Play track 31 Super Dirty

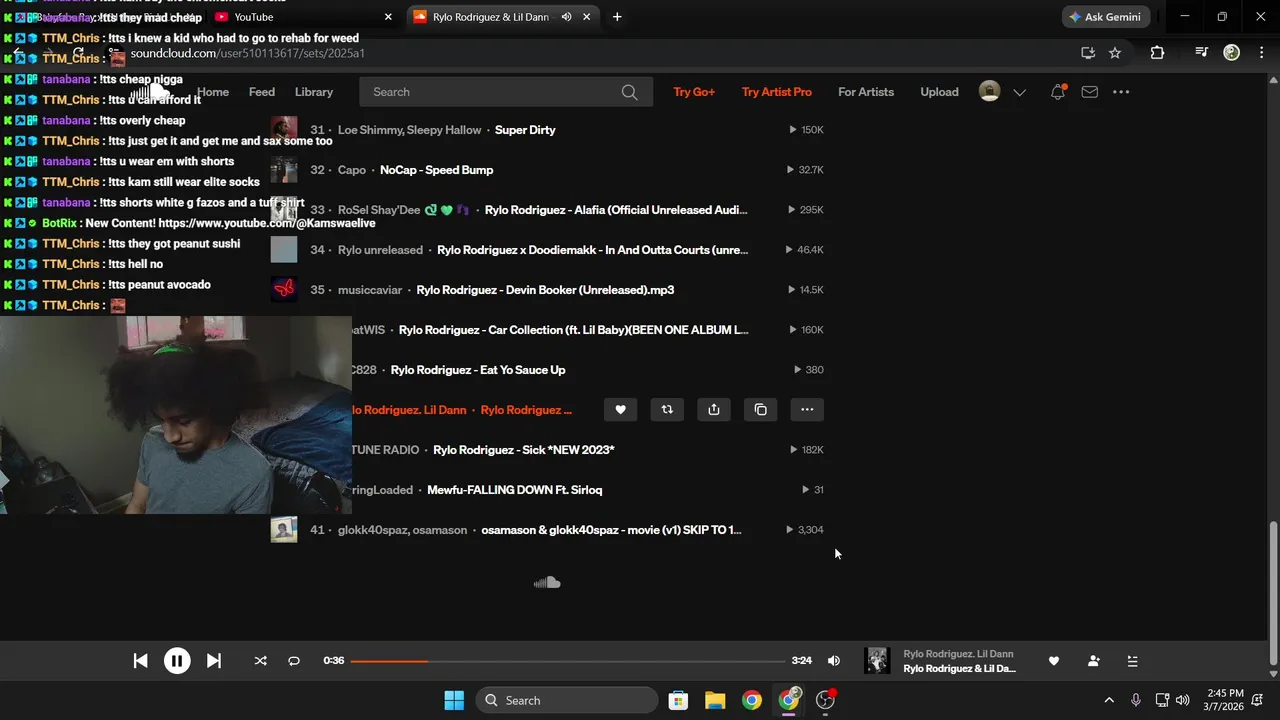click(525, 130)
